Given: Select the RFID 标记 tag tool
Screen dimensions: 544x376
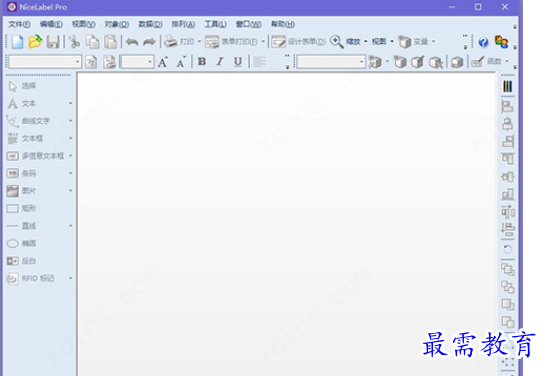Looking at the screenshot, I should [31, 278].
